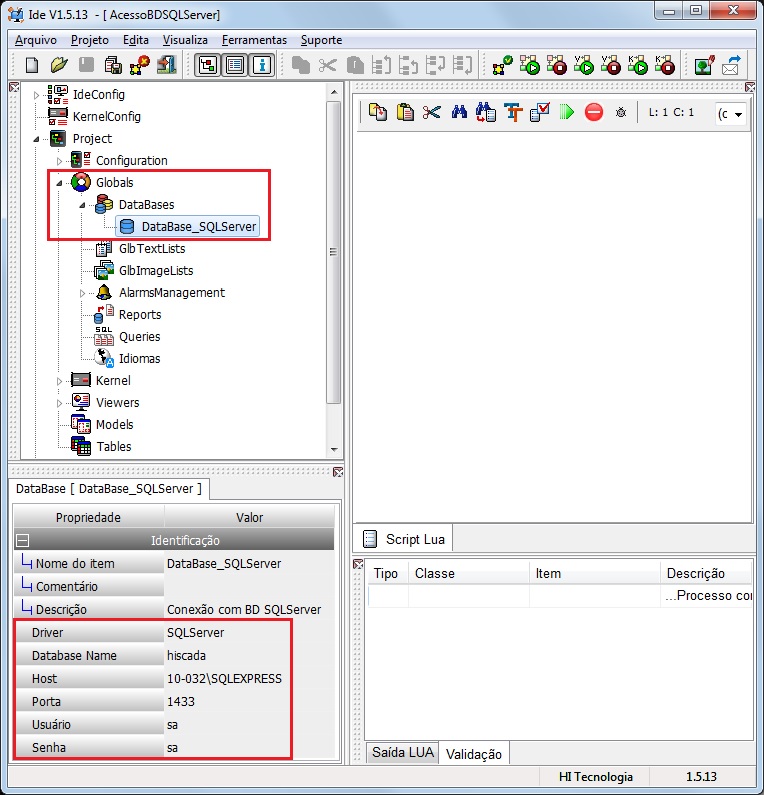764x795 pixels.
Task: Collapse the Globals tree node
Action: pyautogui.click(x=59, y=183)
